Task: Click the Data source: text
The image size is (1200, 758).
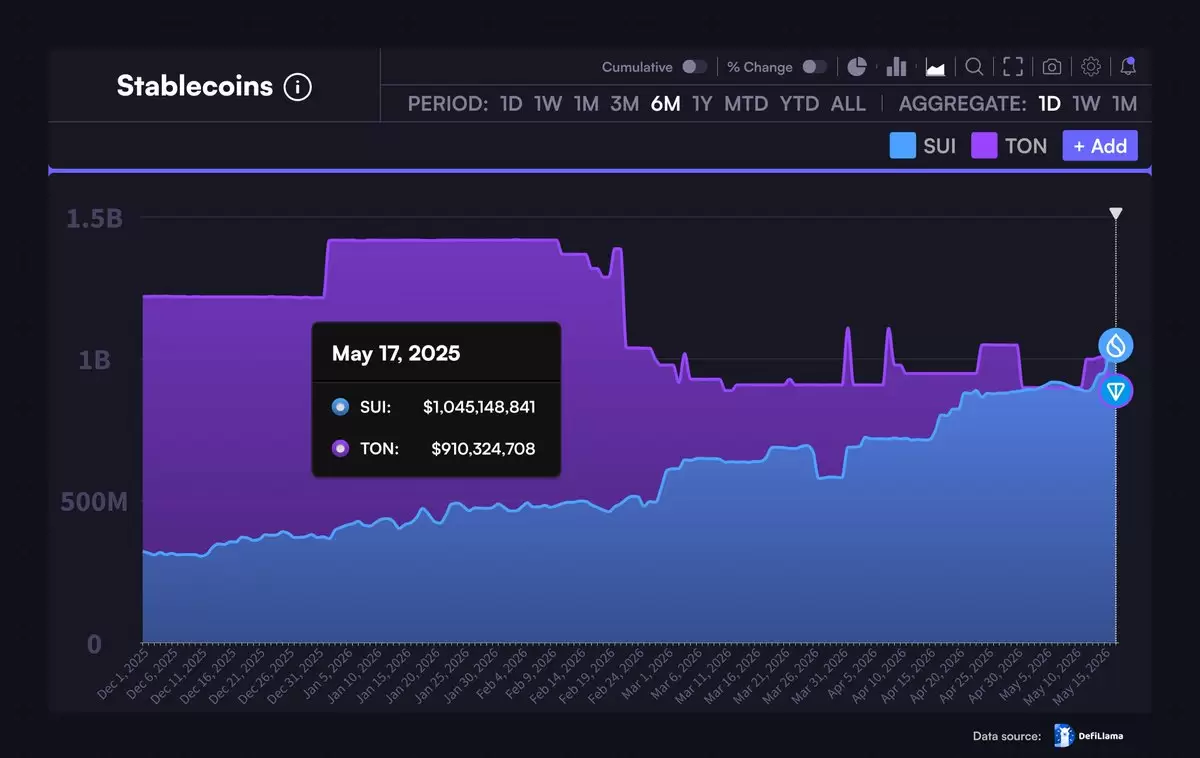Action: [1007, 737]
